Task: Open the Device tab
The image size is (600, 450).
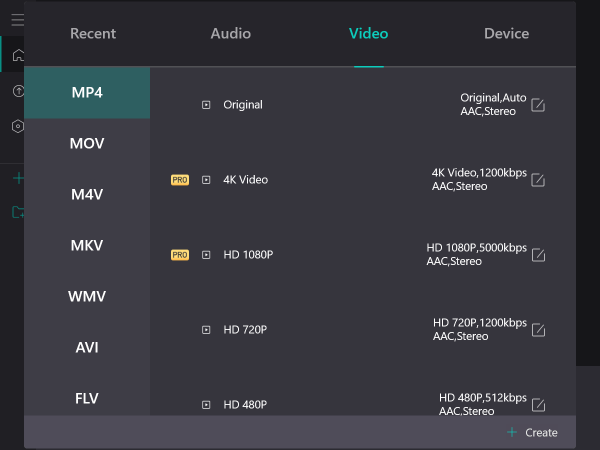Action: [506, 34]
